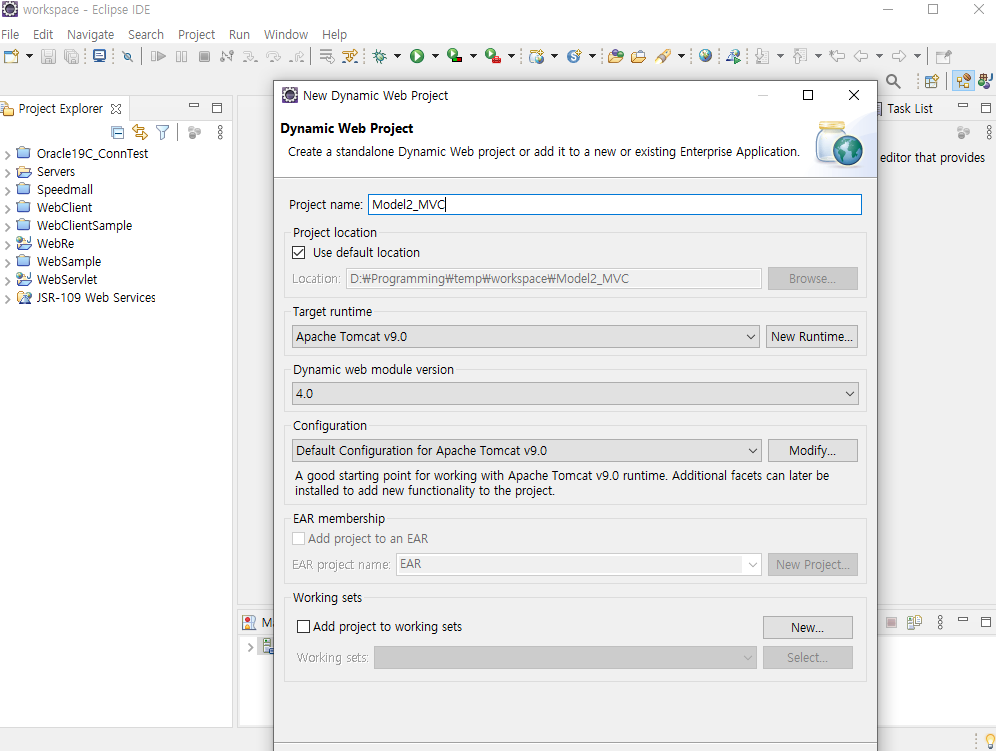Click the Open Type folder icon
This screenshot has height=751, width=996.
coord(616,57)
